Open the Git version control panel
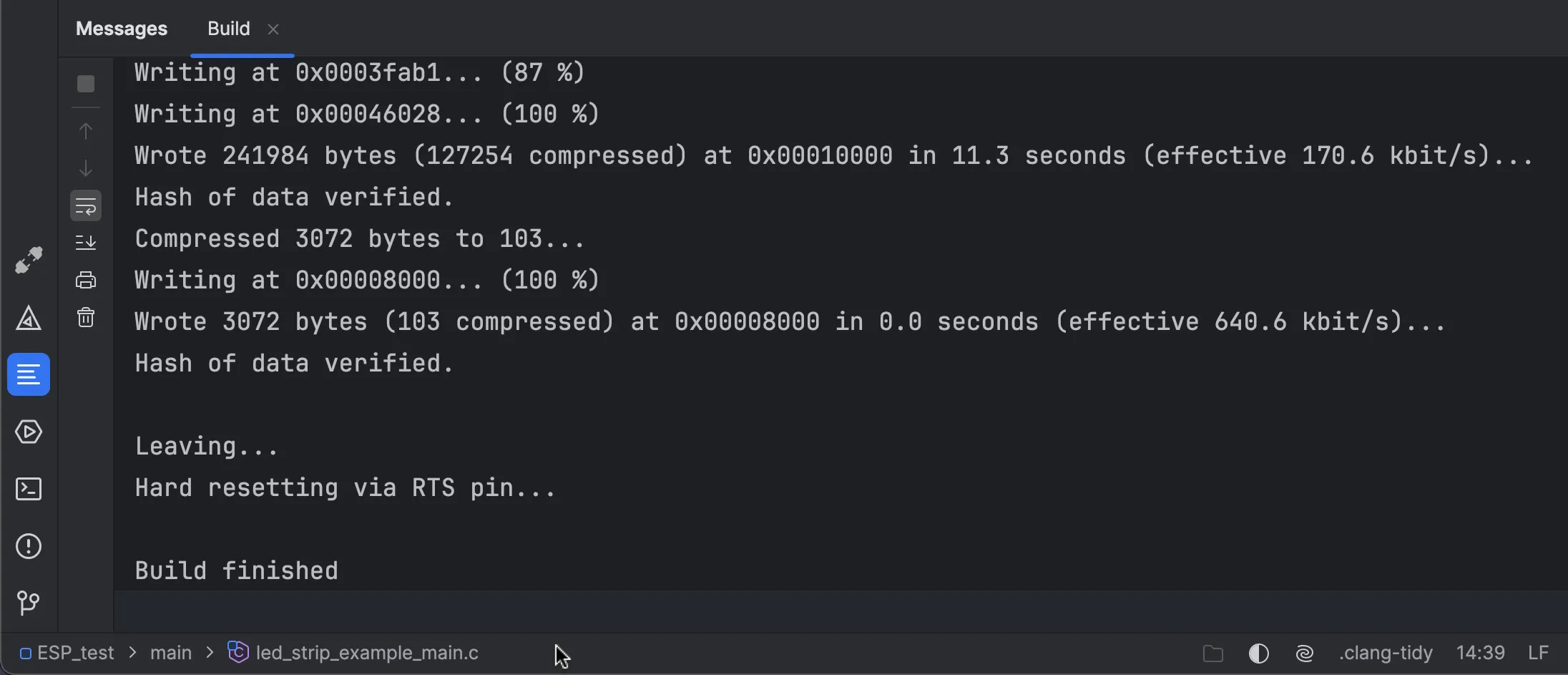This screenshot has width=1568, height=675. (29, 603)
